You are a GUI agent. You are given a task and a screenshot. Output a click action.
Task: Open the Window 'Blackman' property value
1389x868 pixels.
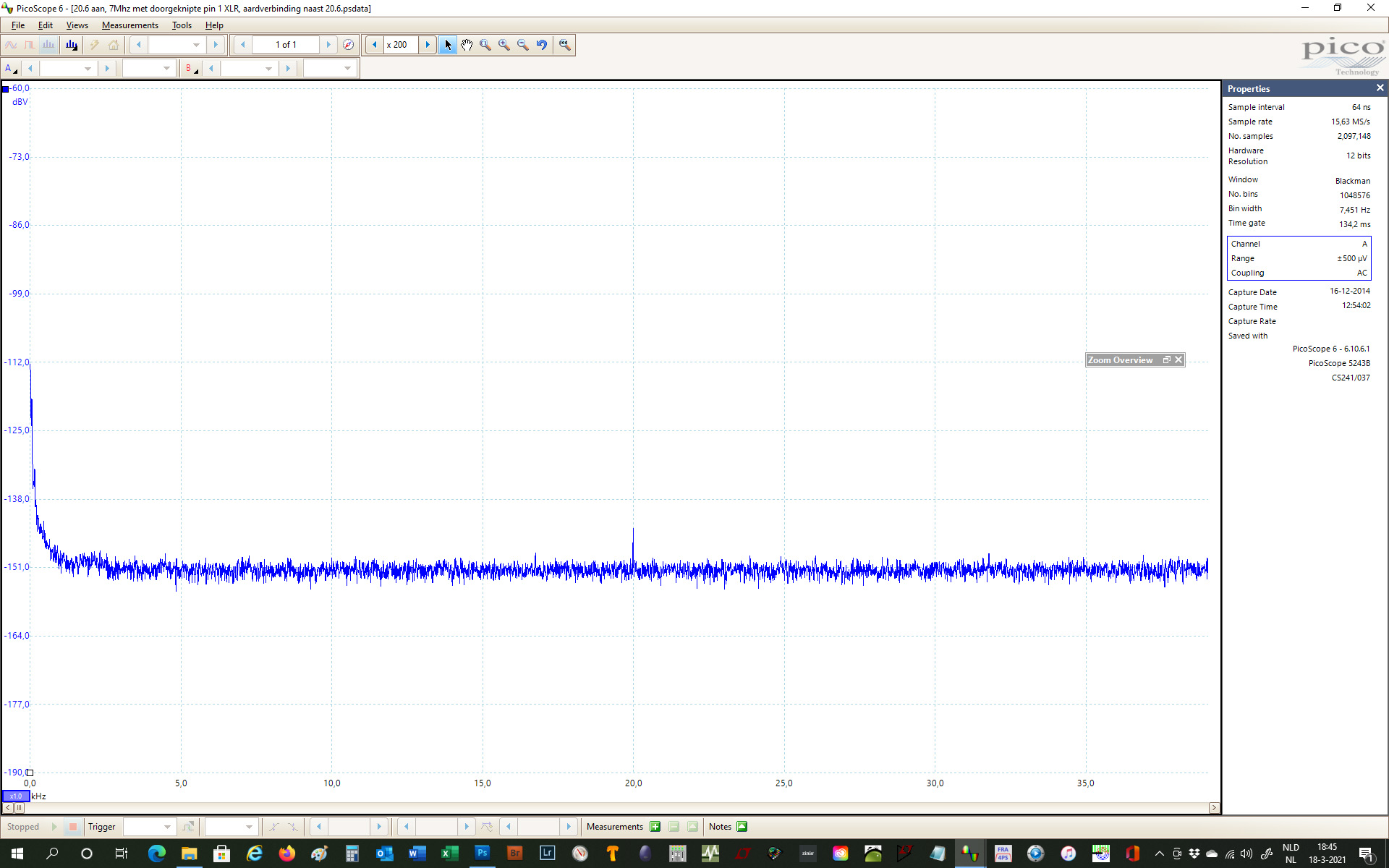tap(1353, 181)
